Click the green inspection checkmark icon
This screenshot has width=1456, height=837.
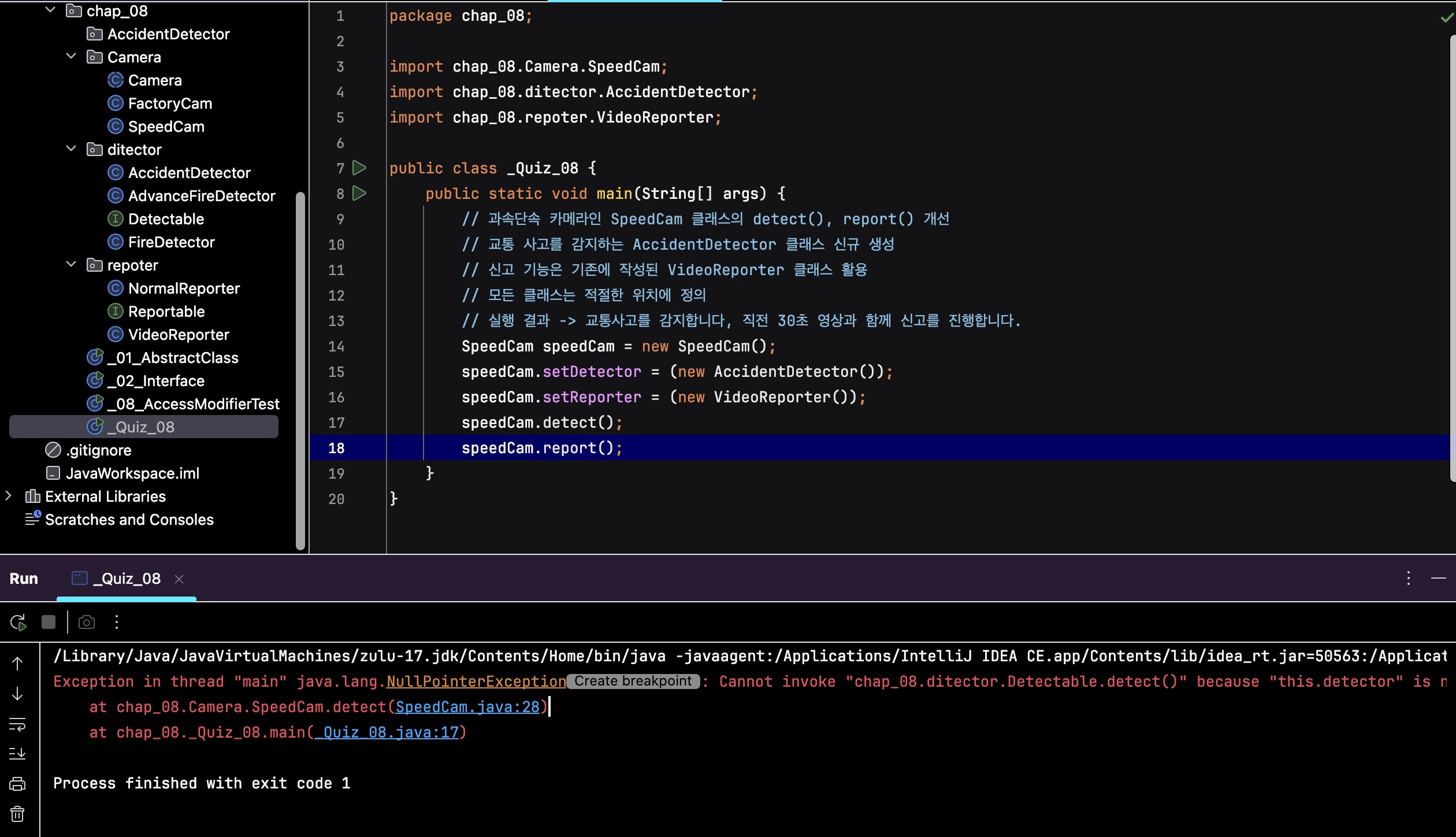click(x=1446, y=18)
